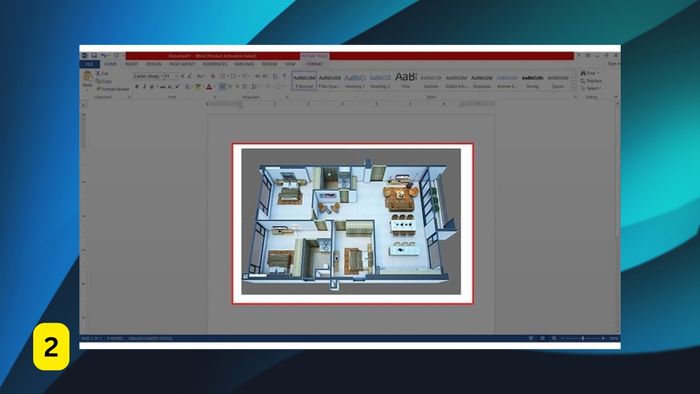Viewport: 700px width, 394px height.
Task: Apply the Heading 2 style
Action: pos(380,81)
